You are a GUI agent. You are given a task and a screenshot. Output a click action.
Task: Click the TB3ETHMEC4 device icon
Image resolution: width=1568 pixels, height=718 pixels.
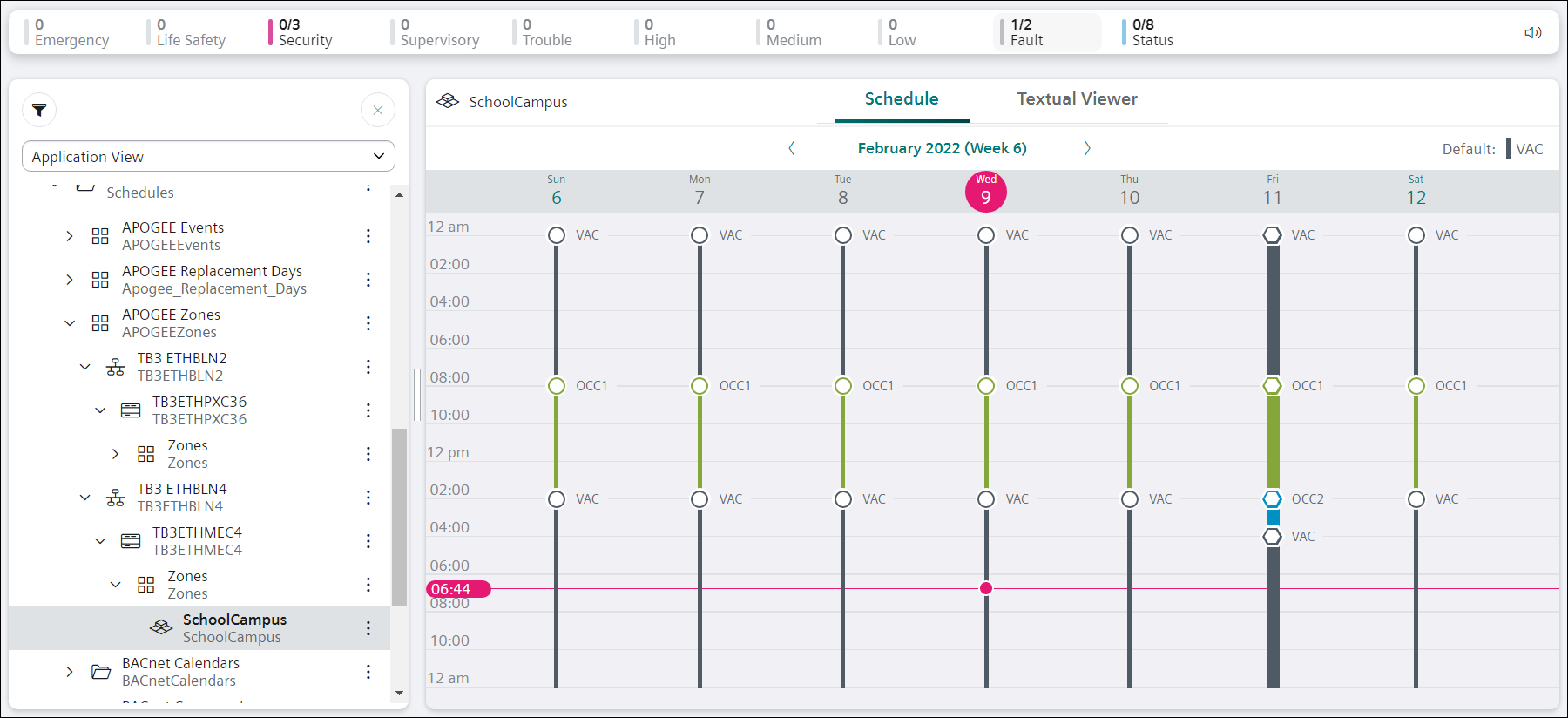pyautogui.click(x=131, y=541)
